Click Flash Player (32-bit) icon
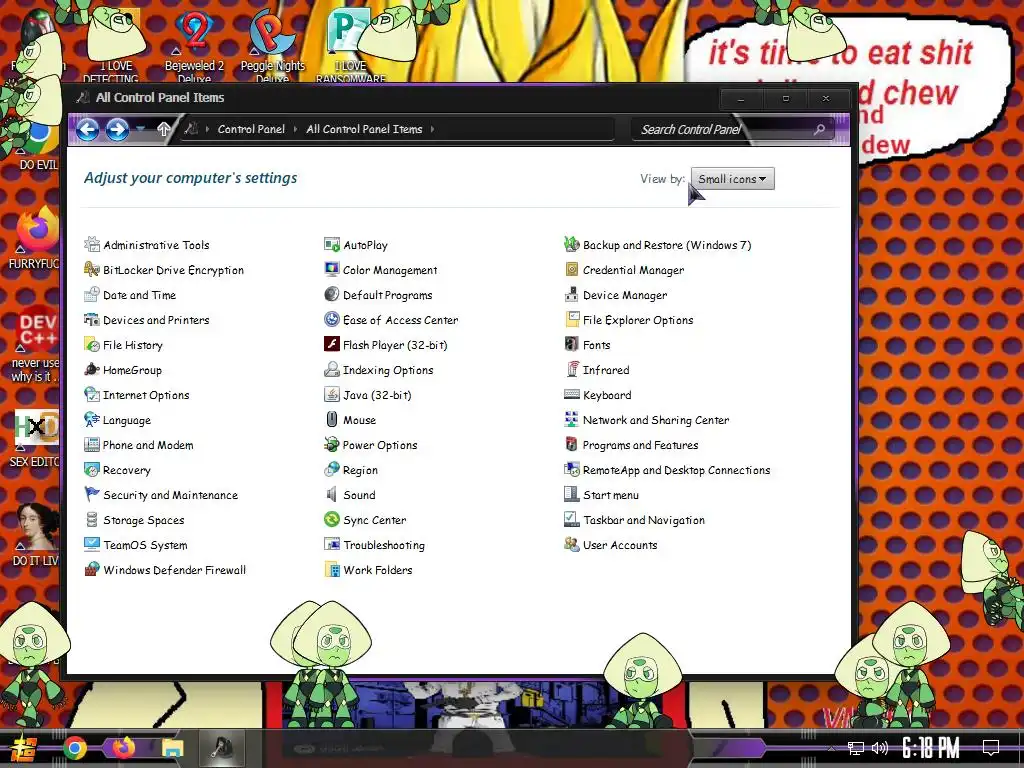 (x=332, y=345)
